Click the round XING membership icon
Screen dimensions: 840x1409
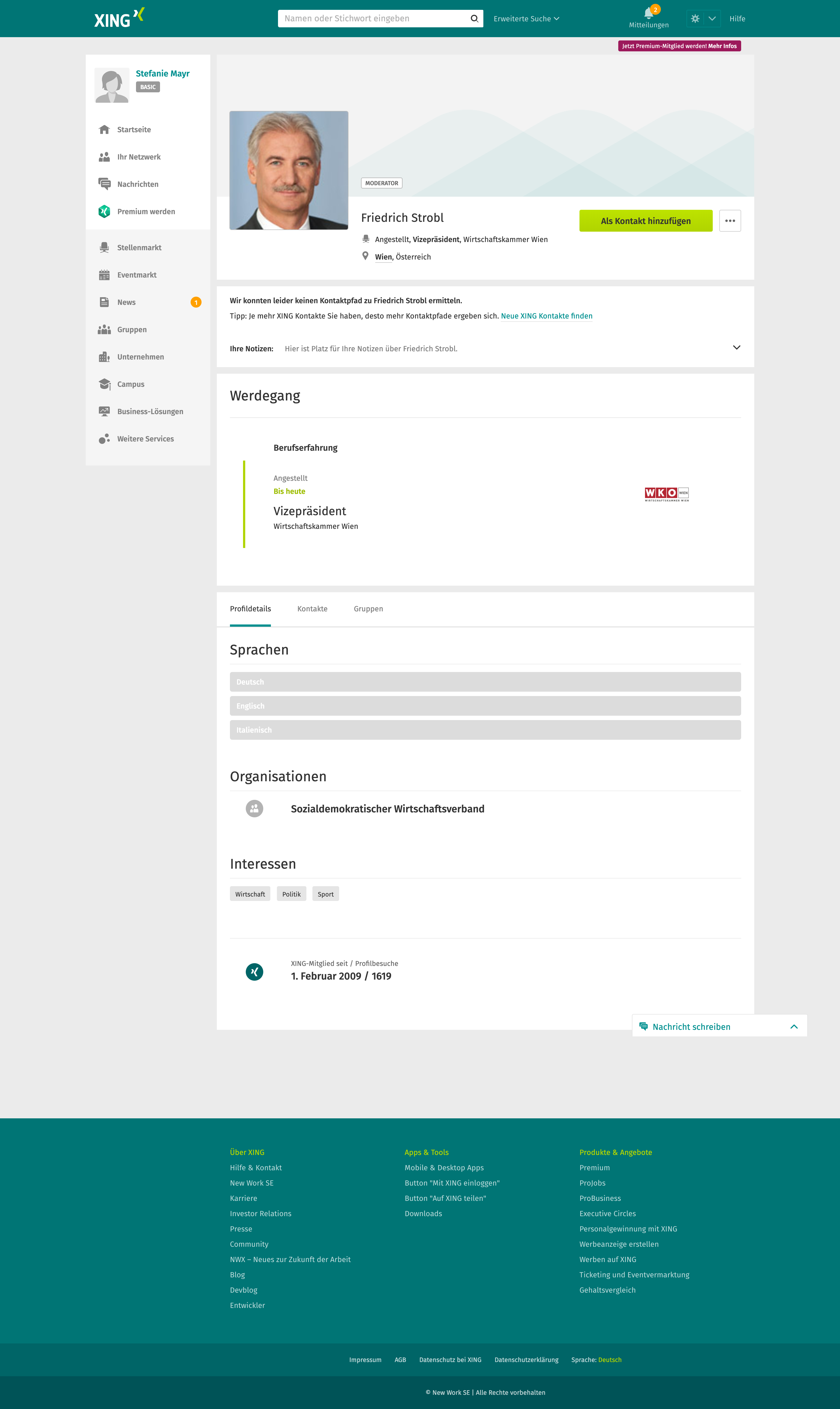tap(255, 972)
